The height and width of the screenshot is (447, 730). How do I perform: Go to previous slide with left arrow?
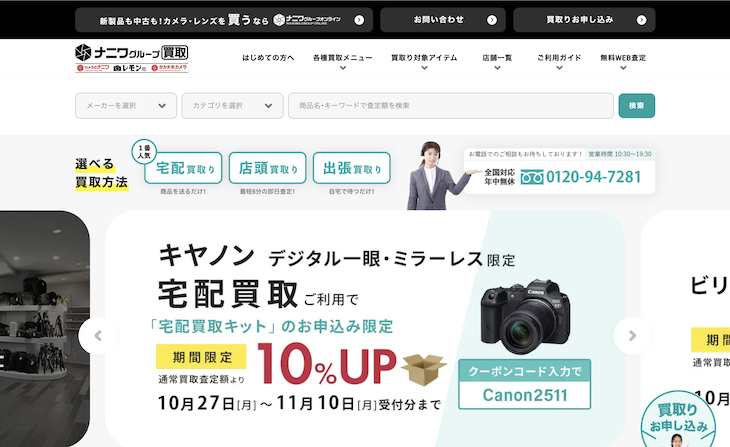pos(98,336)
